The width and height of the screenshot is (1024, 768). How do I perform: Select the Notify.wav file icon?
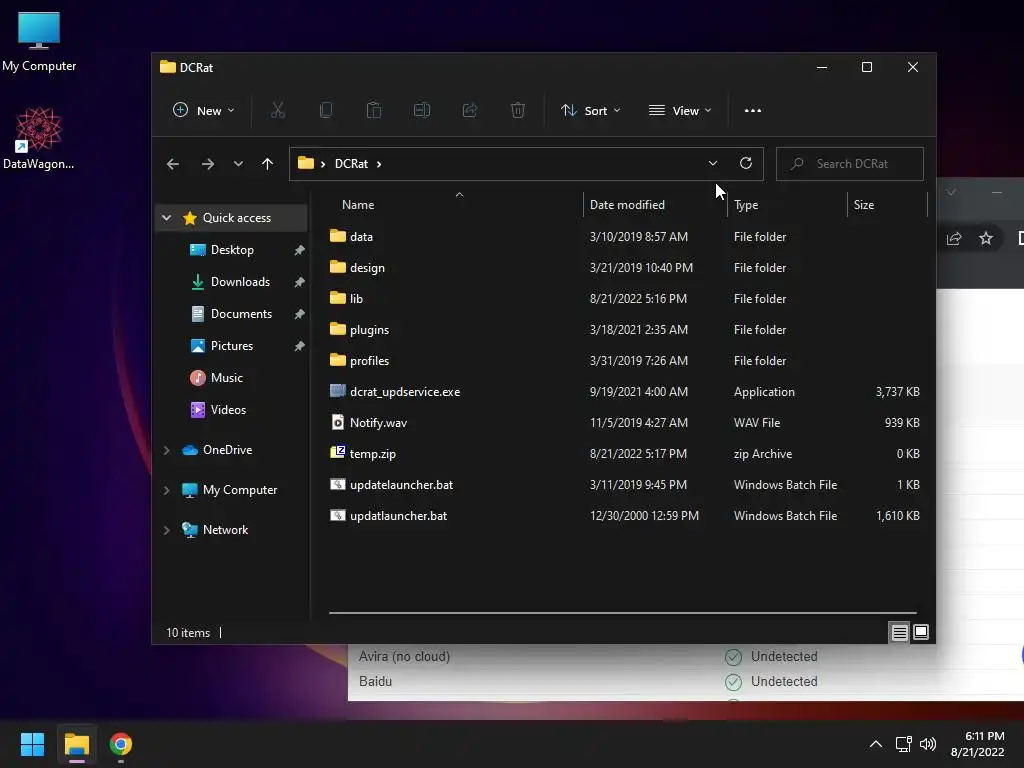pyautogui.click(x=338, y=423)
